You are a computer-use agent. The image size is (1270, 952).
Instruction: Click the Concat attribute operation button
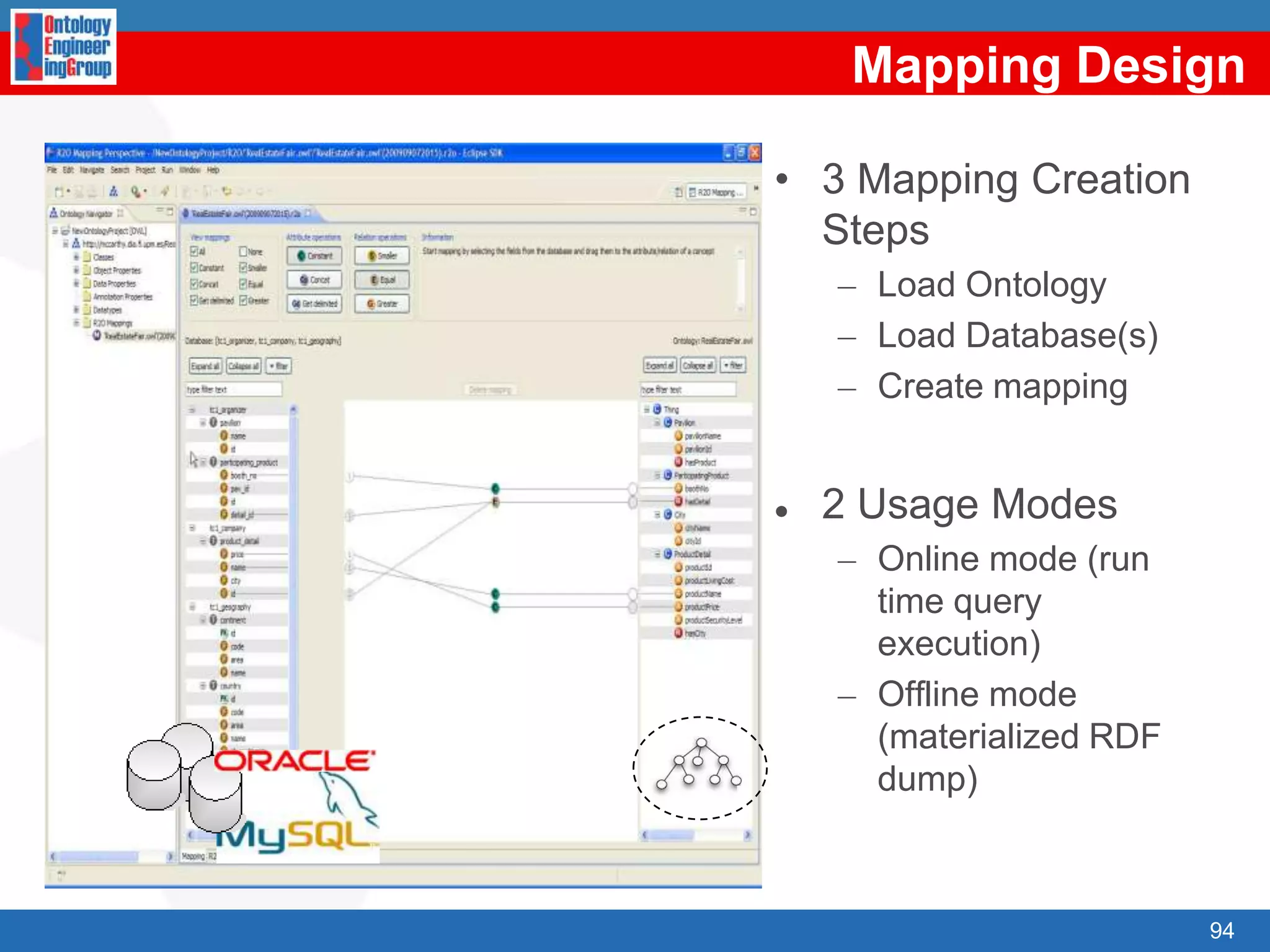point(314,280)
